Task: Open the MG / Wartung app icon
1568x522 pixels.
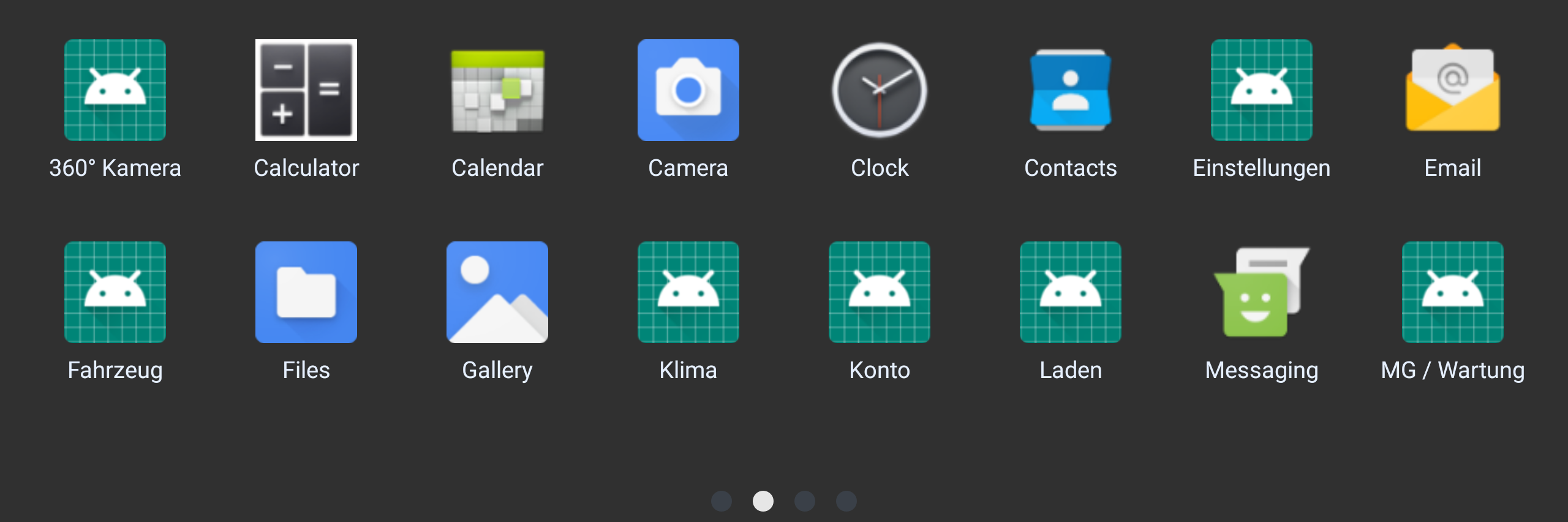Action: point(1453,292)
